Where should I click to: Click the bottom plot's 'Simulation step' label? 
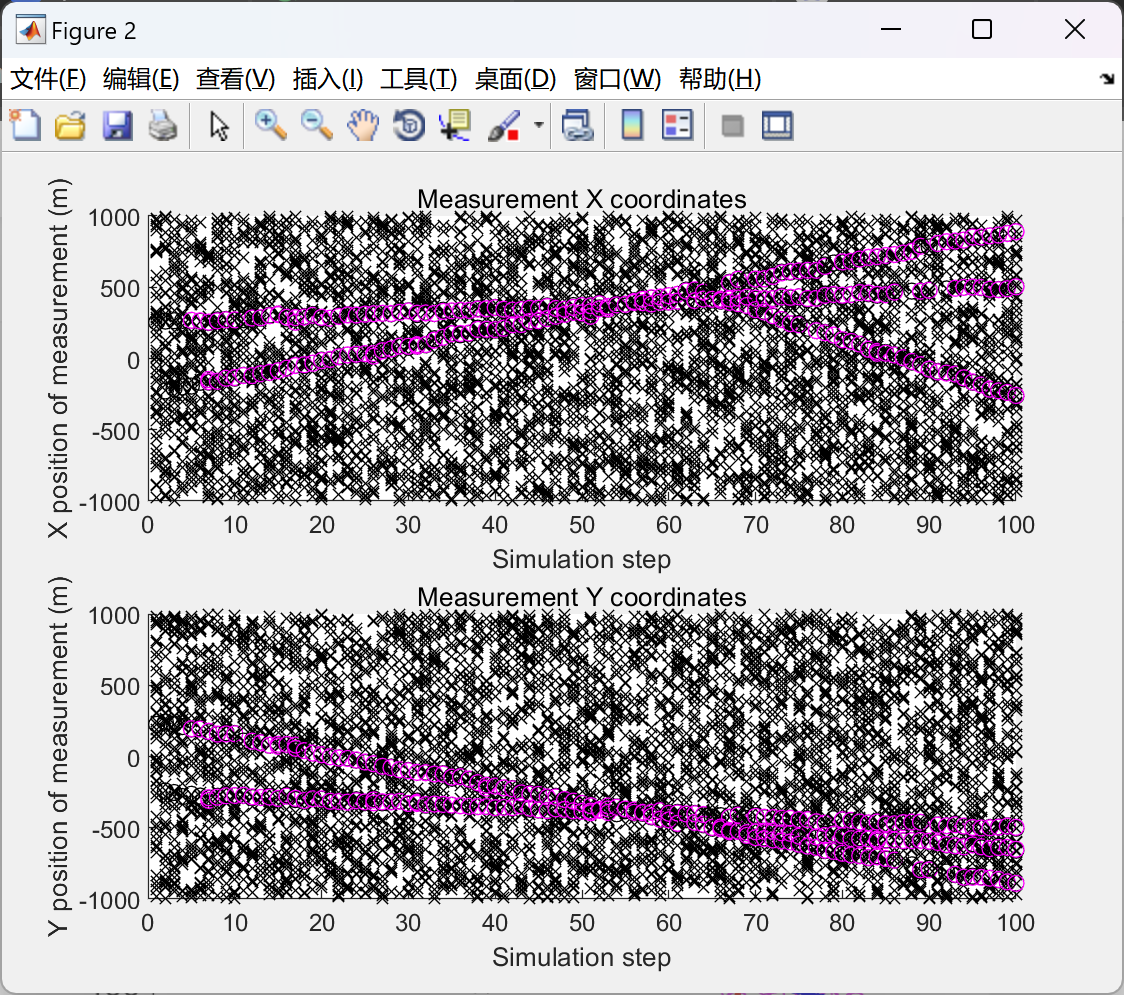[581, 957]
